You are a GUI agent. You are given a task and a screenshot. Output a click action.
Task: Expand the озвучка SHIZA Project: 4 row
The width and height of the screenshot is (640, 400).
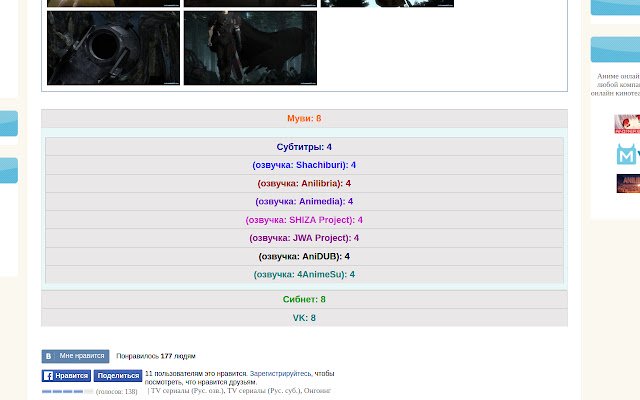pos(304,220)
